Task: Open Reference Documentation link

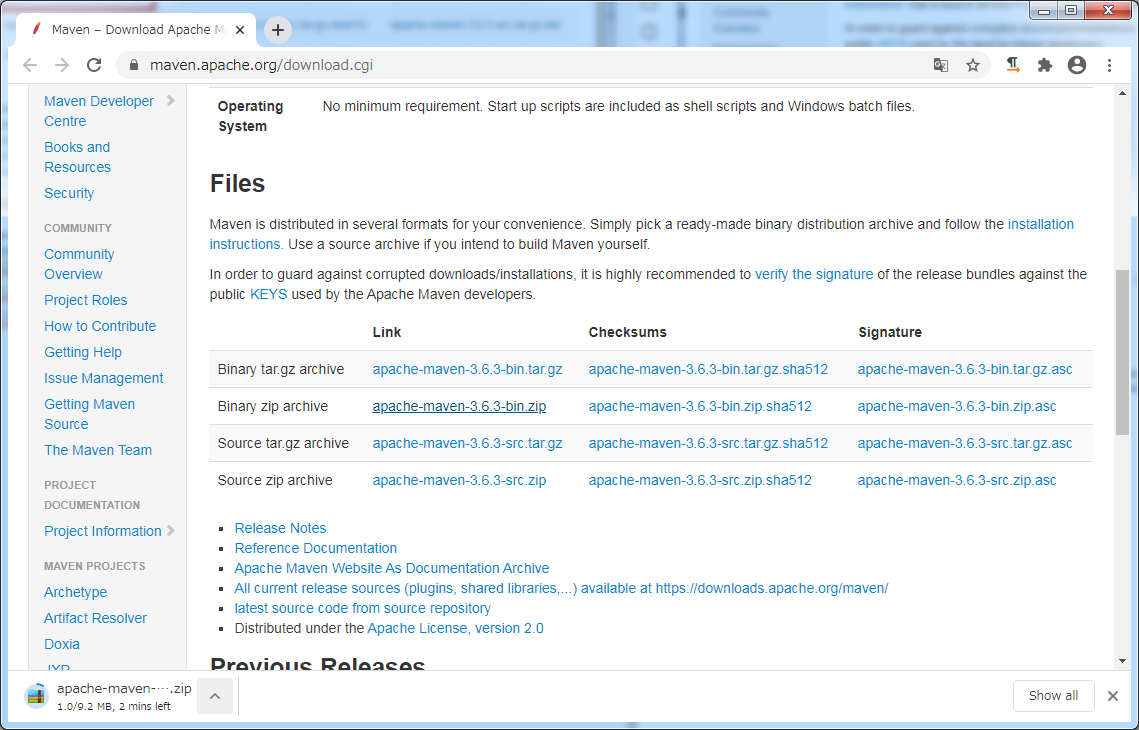Action: [x=316, y=548]
